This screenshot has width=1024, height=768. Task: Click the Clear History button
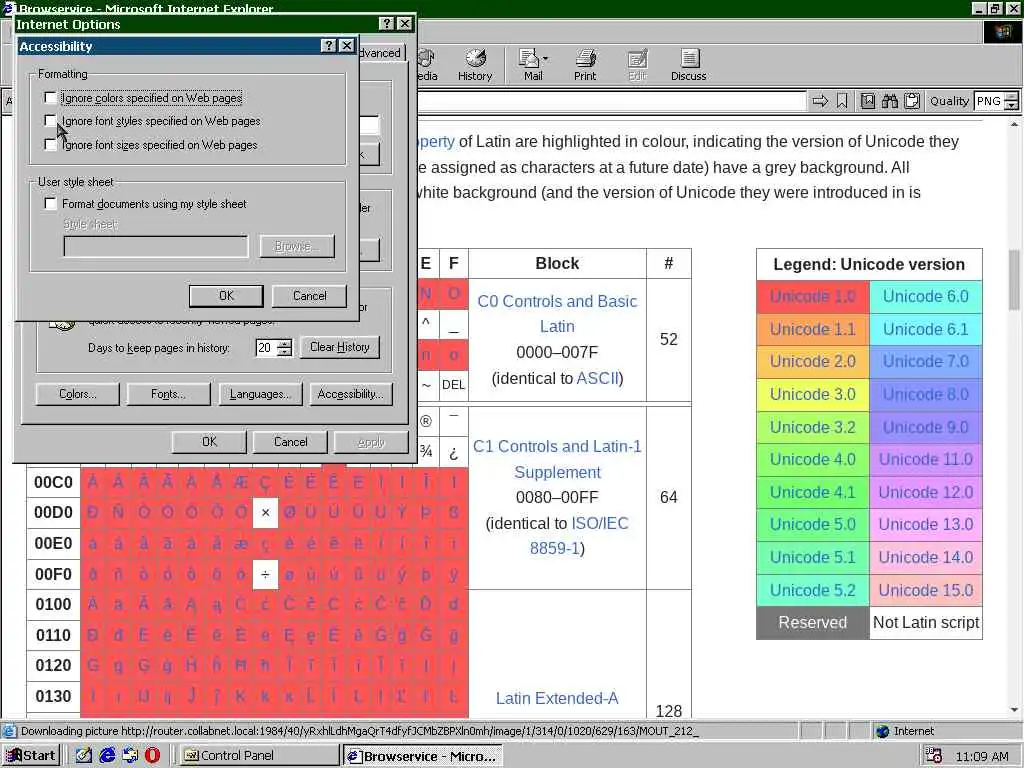pos(340,347)
